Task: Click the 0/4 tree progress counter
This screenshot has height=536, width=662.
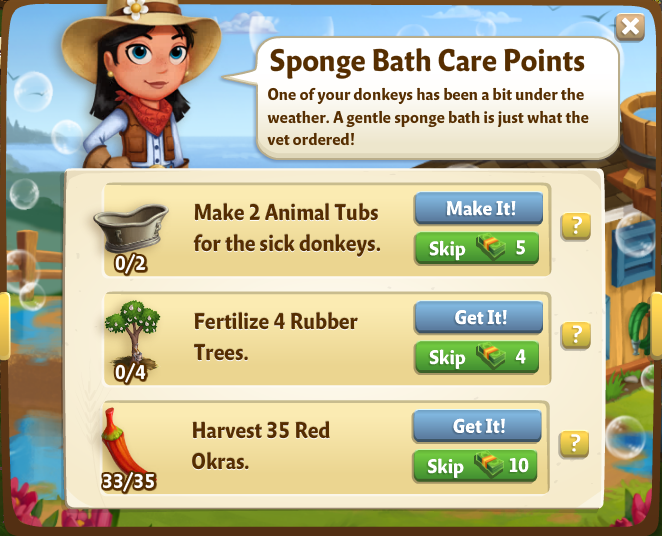Action: coord(130,373)
